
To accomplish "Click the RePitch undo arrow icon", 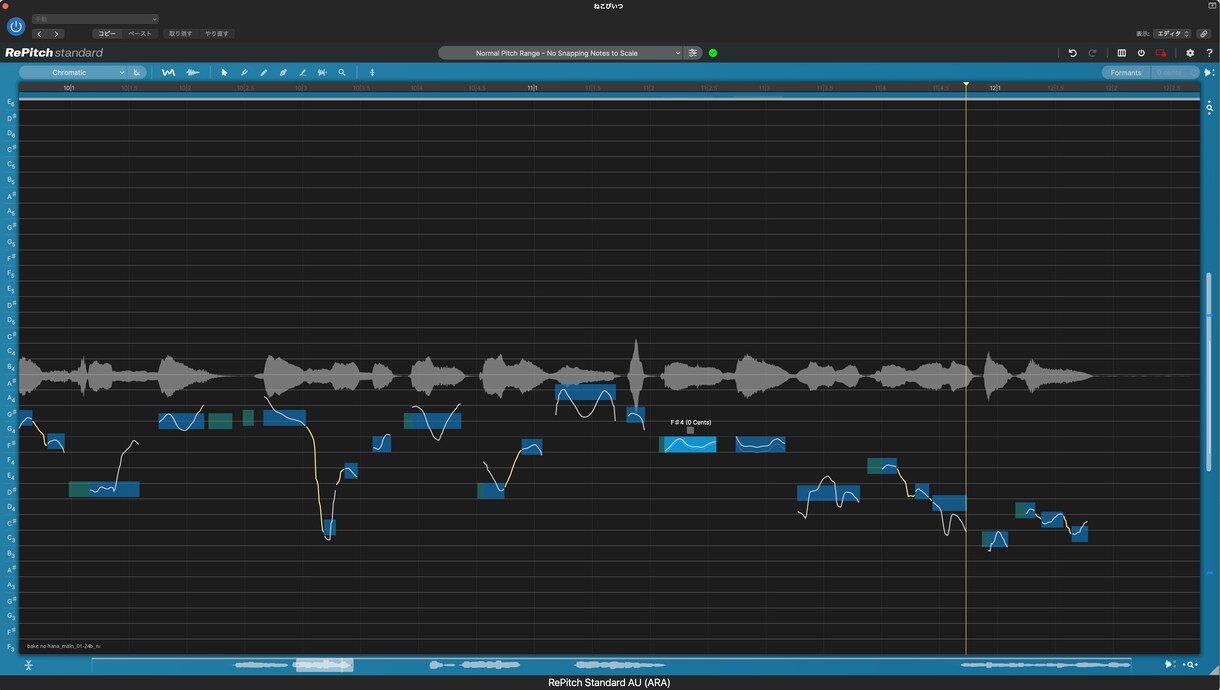I will click(1073, 53).
